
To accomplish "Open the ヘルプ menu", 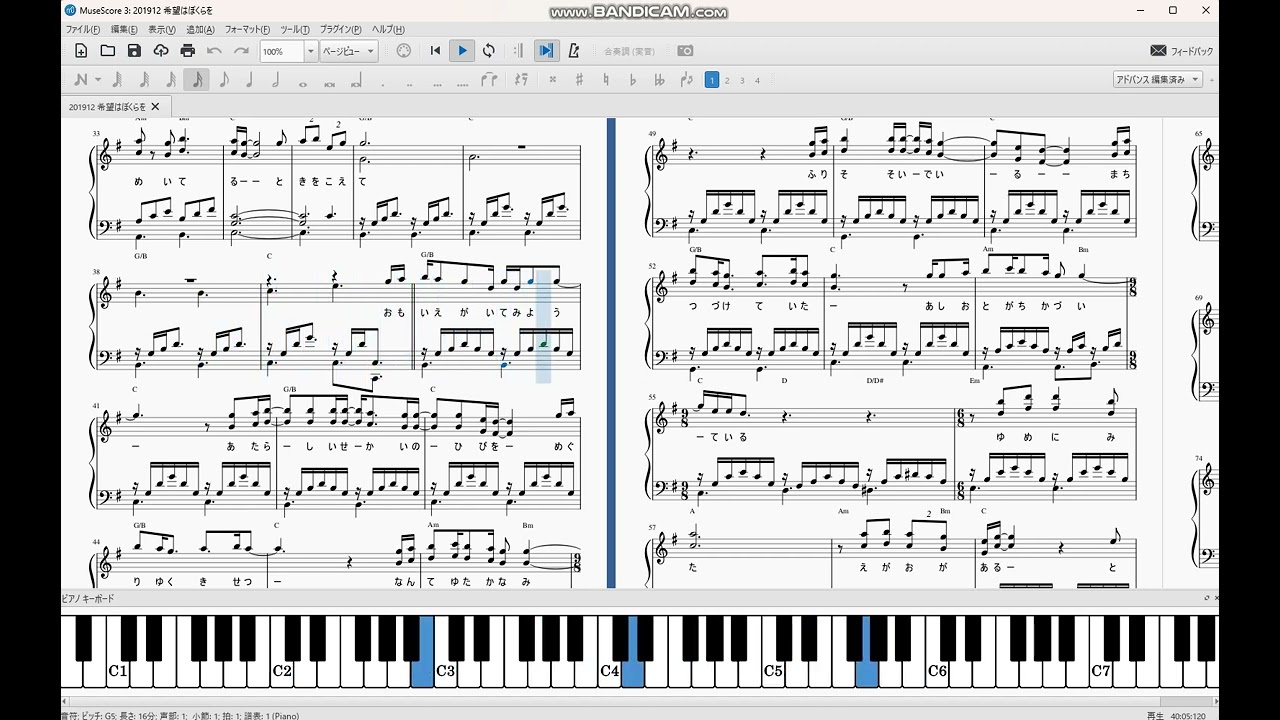I will [x=388, y=30].
